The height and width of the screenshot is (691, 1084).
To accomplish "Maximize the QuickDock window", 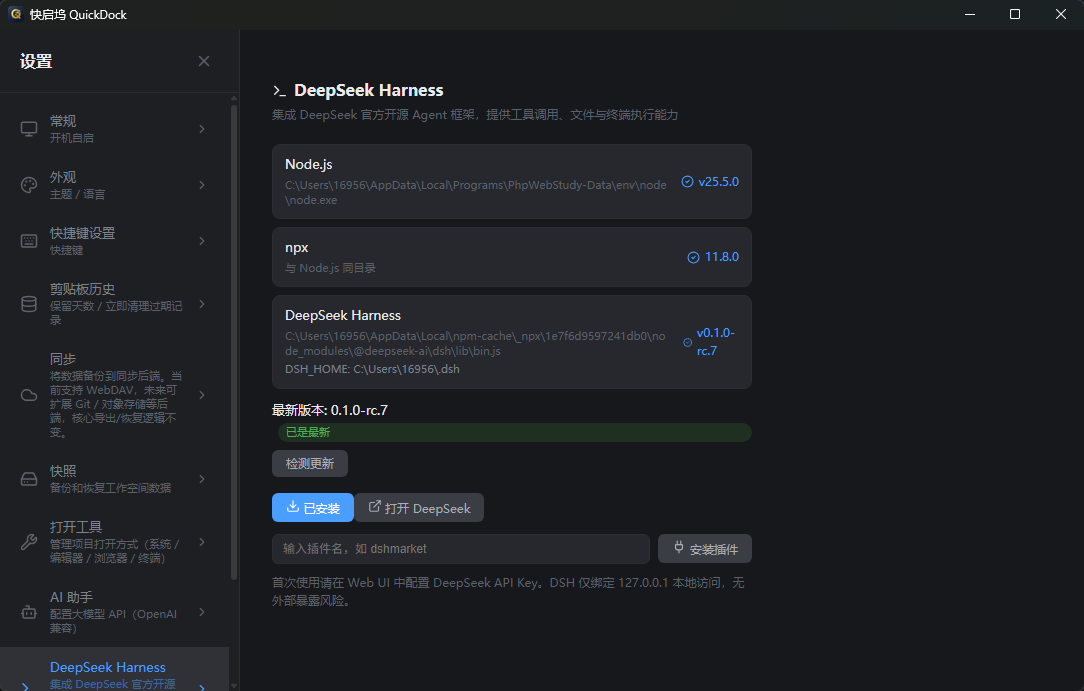I will [x=1015, y=14].
